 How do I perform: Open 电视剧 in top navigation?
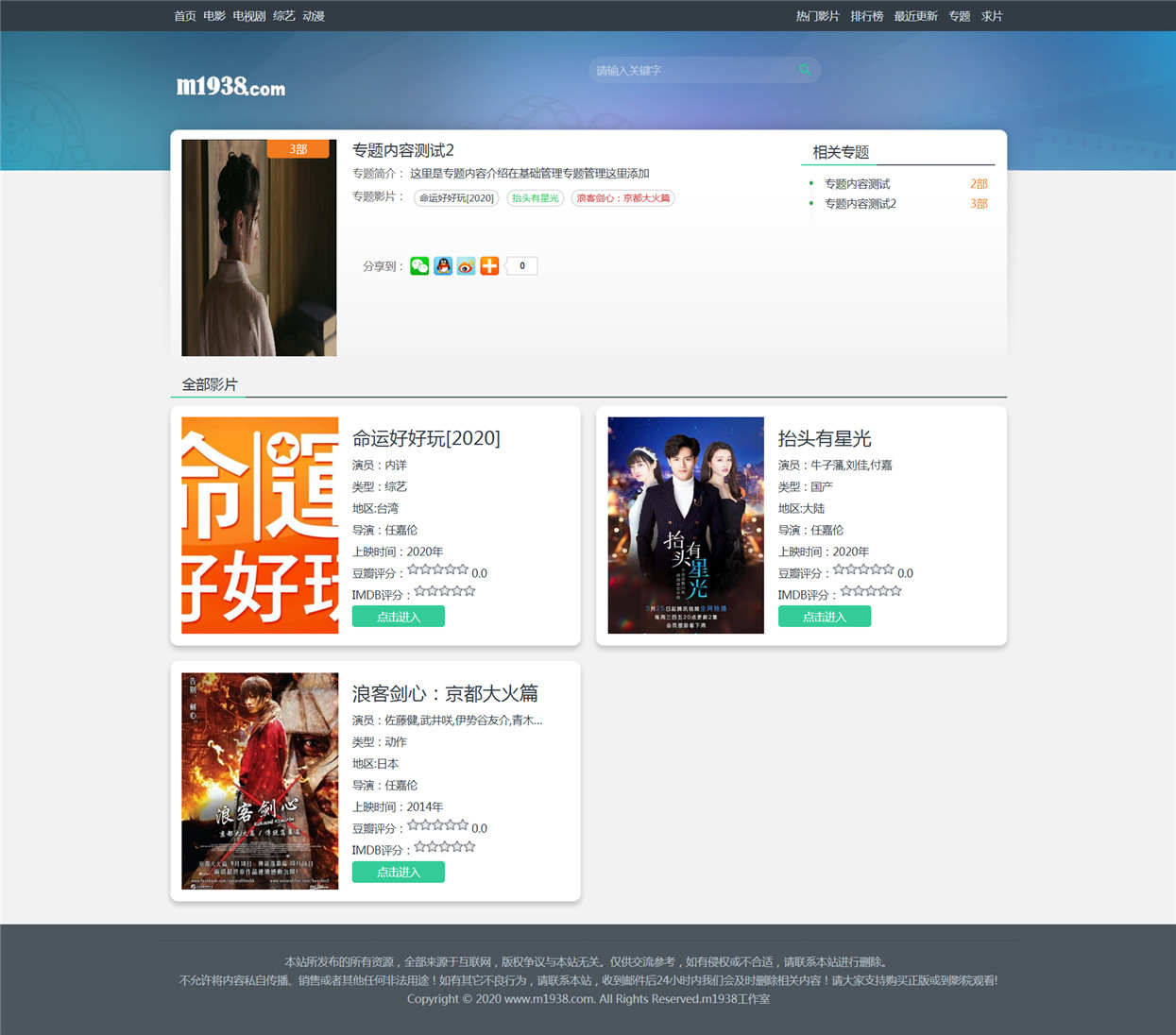[249, 16]
